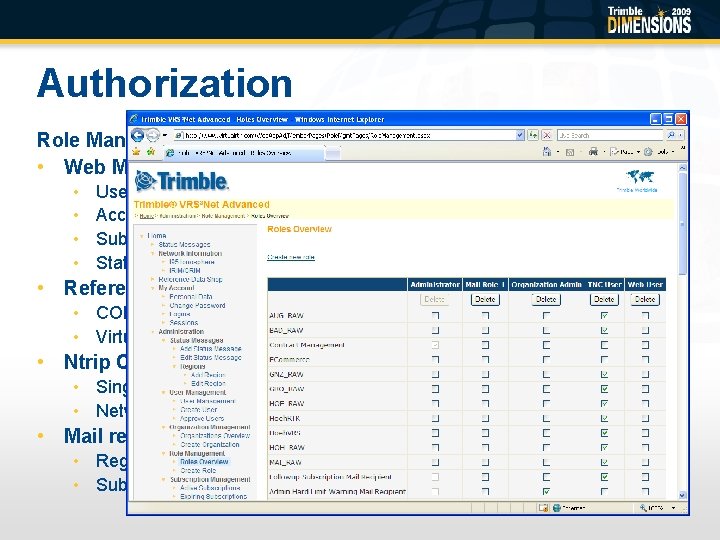Select Roles Overview in tree
This screenshot has width=720, height=540.
[x=204, y=461]
